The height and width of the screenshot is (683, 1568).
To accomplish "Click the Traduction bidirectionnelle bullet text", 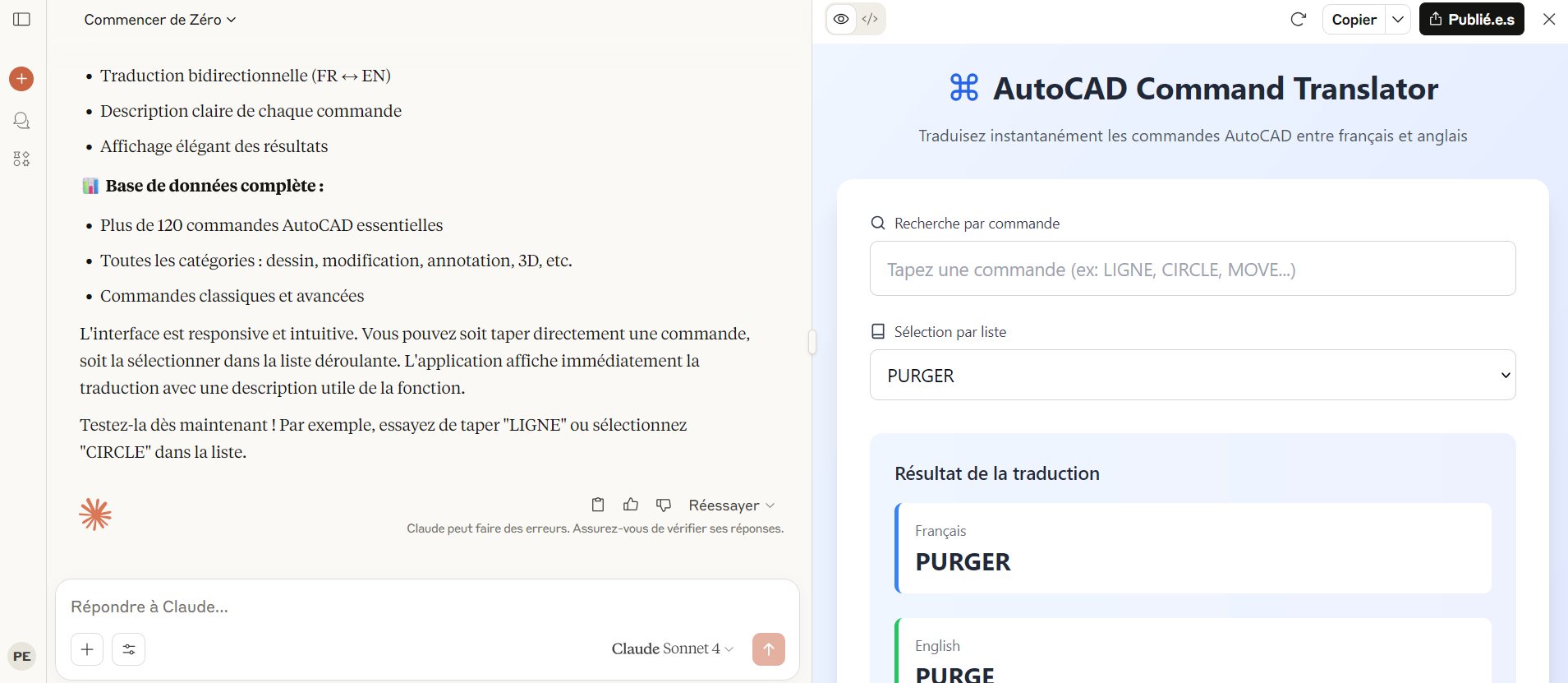I will (246, 76).
